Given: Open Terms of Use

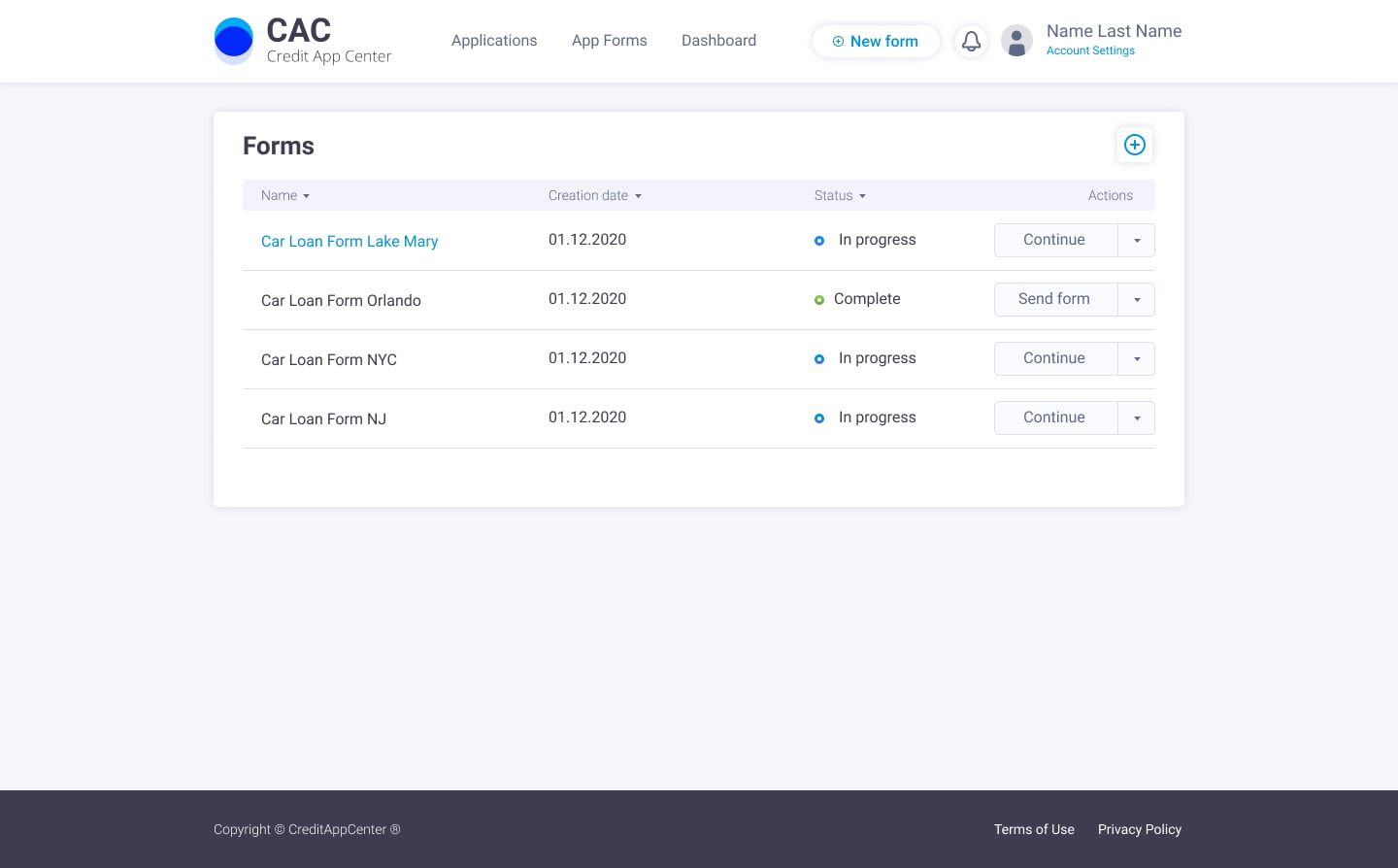Looking at the screenshot, I should (x=1034, y=829).
